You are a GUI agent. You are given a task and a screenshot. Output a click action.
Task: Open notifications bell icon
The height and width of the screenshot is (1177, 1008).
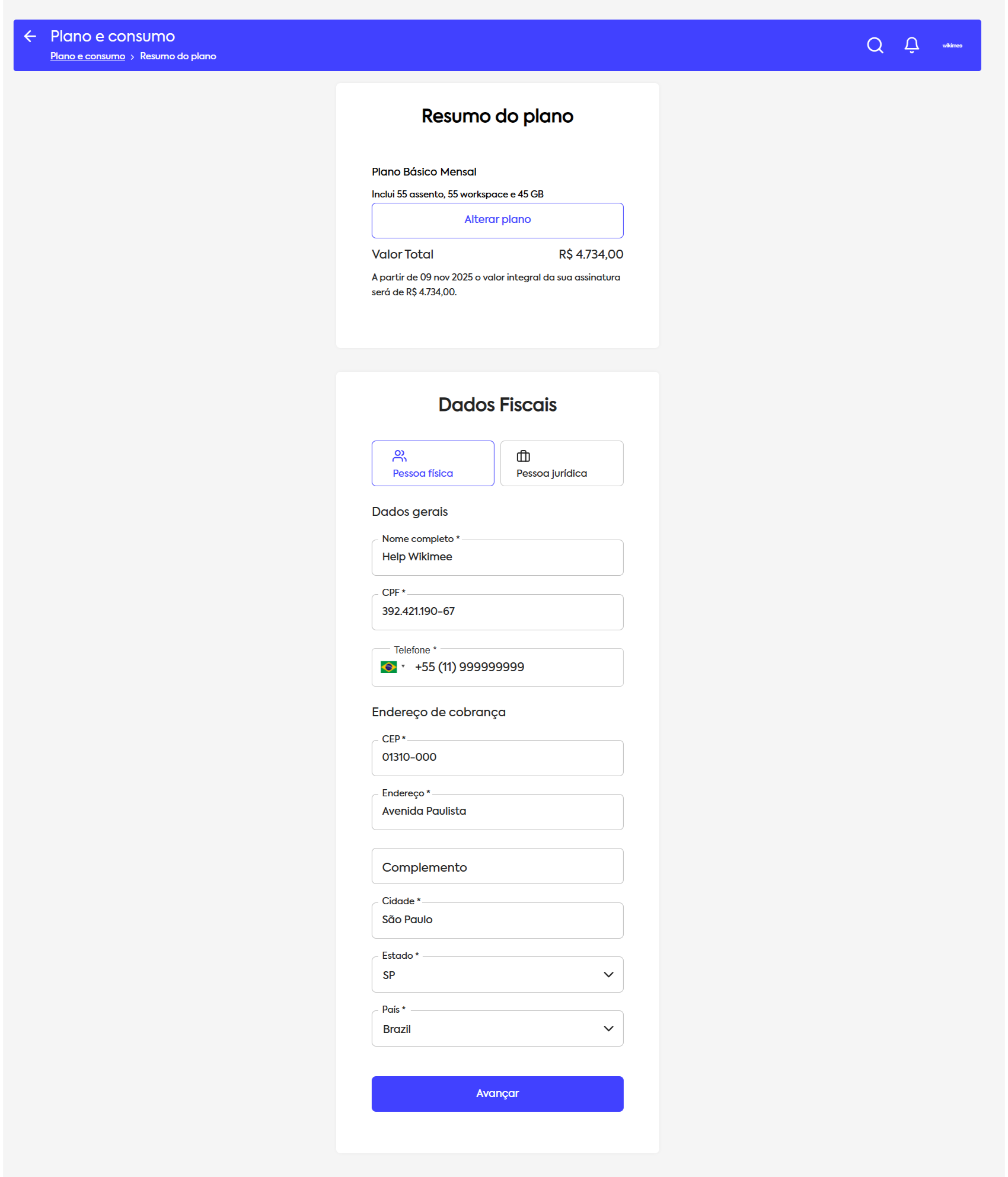[911, 46]
